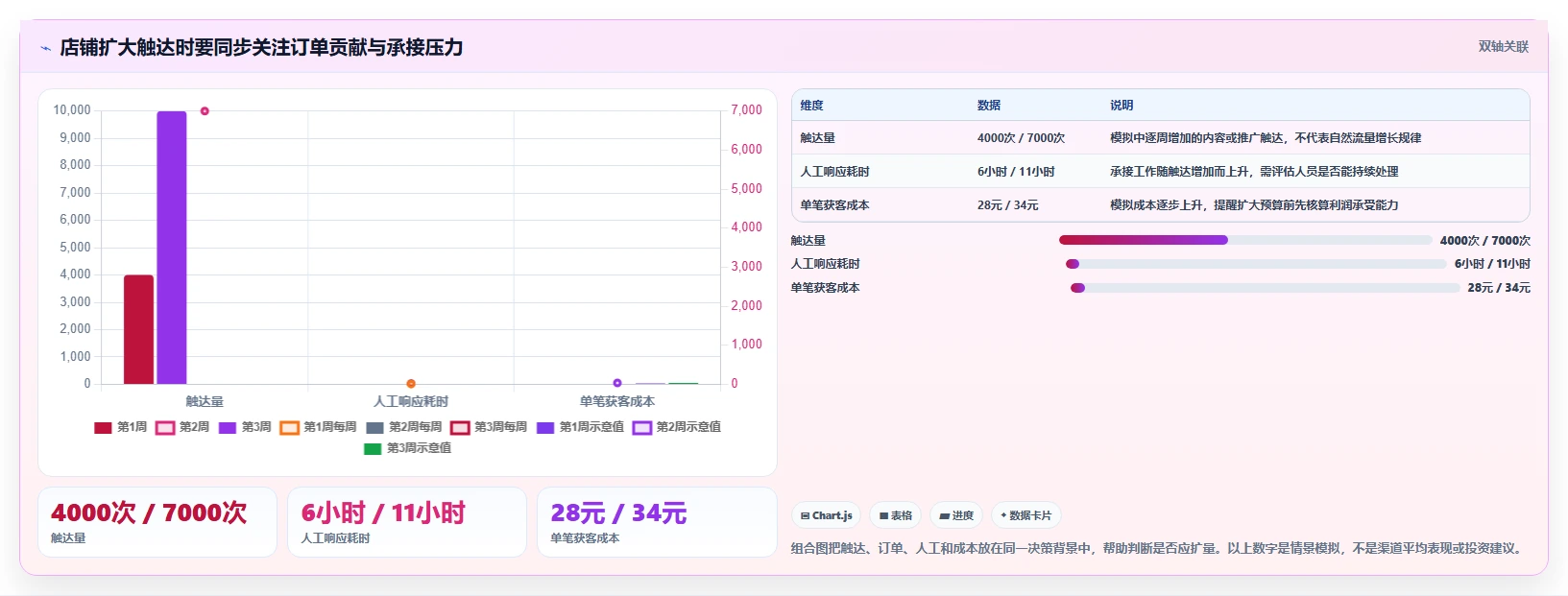Click the orange data point at 人工响应耗时
Image resolution: width=1568 pixels, height=596 pixels.
(x=411, y=384)
